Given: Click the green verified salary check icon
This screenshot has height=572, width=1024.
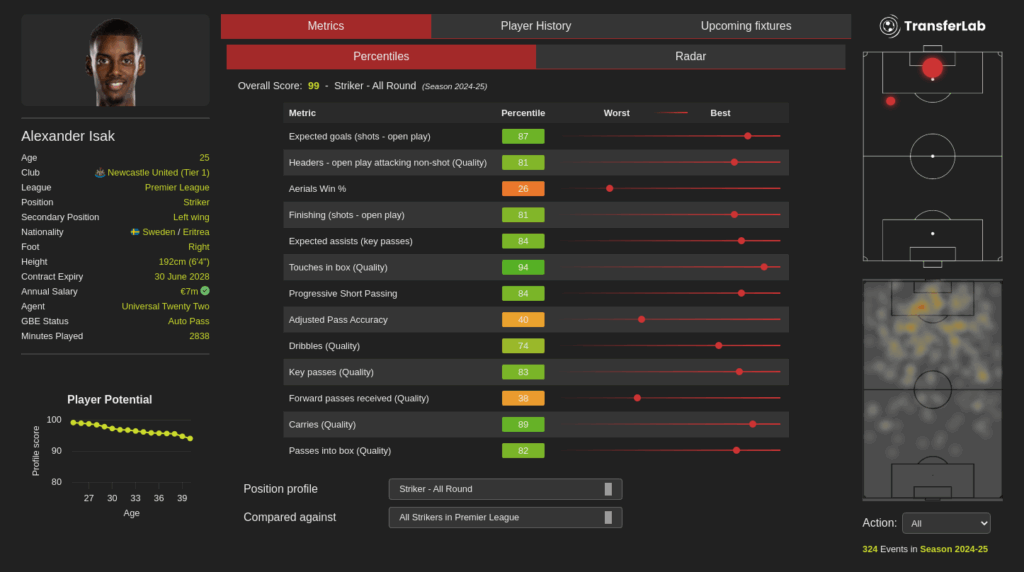Looking at the screenshot, I should click(205, 291).
